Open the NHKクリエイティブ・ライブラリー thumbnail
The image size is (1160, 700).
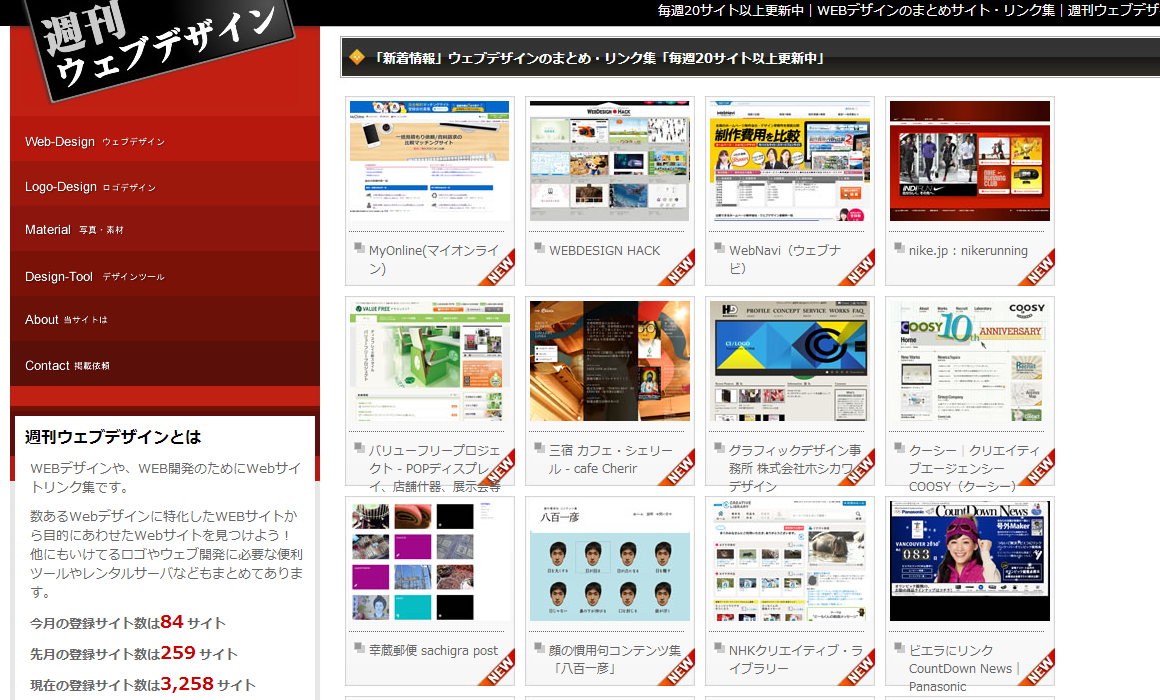789,561
